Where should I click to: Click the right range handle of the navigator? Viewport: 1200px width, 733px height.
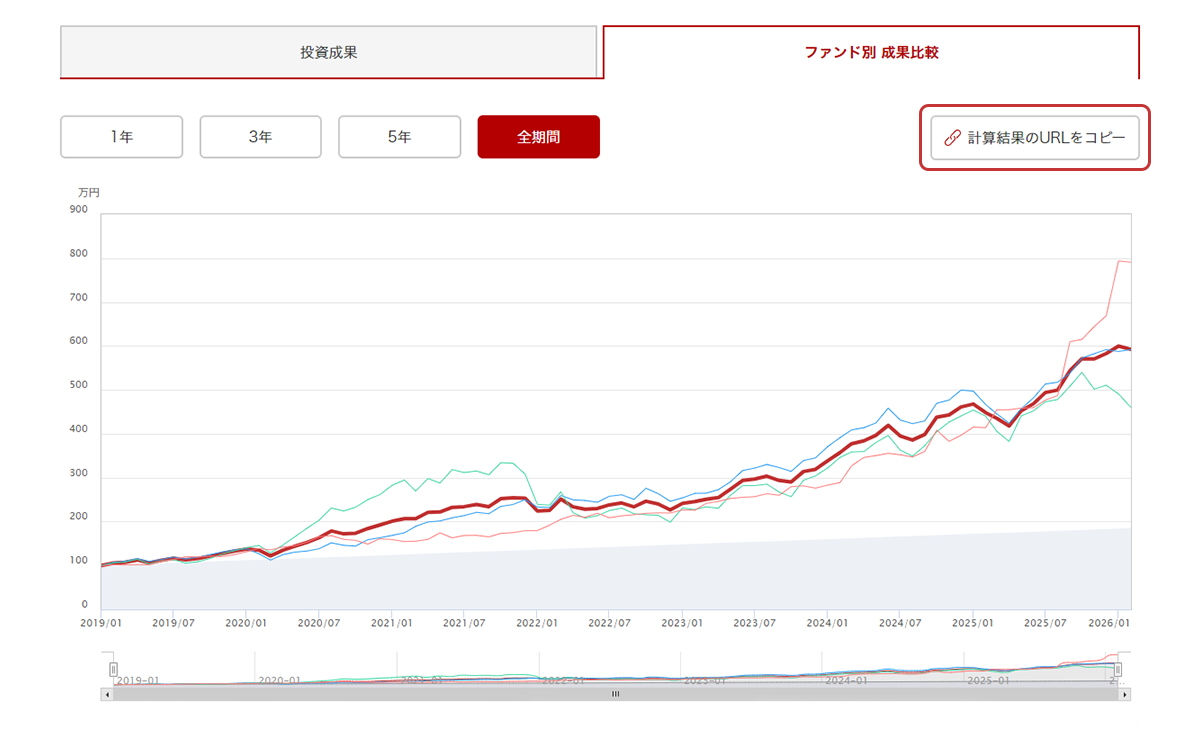coord(1118,669)
